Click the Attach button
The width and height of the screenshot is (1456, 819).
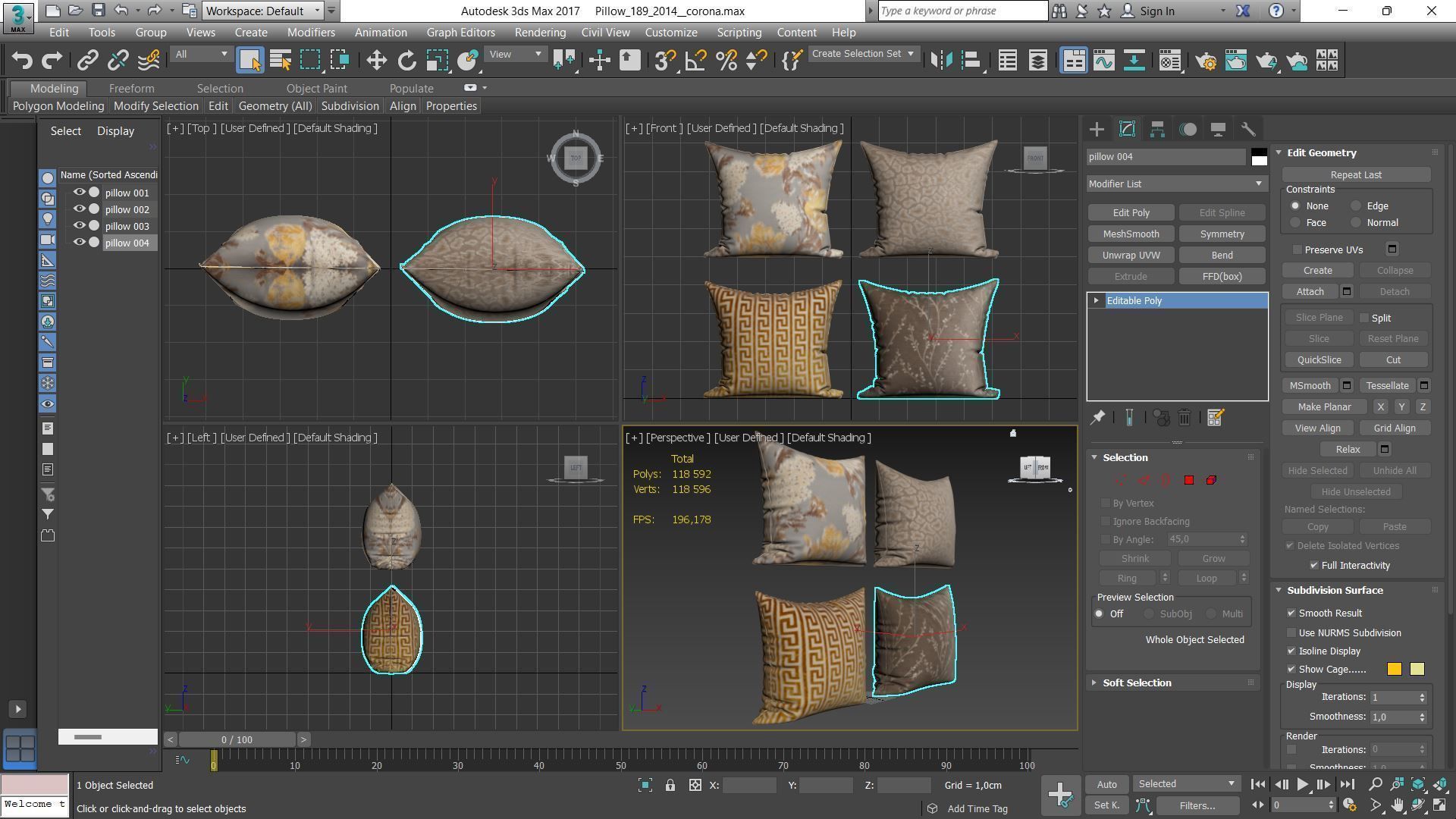1310,292
